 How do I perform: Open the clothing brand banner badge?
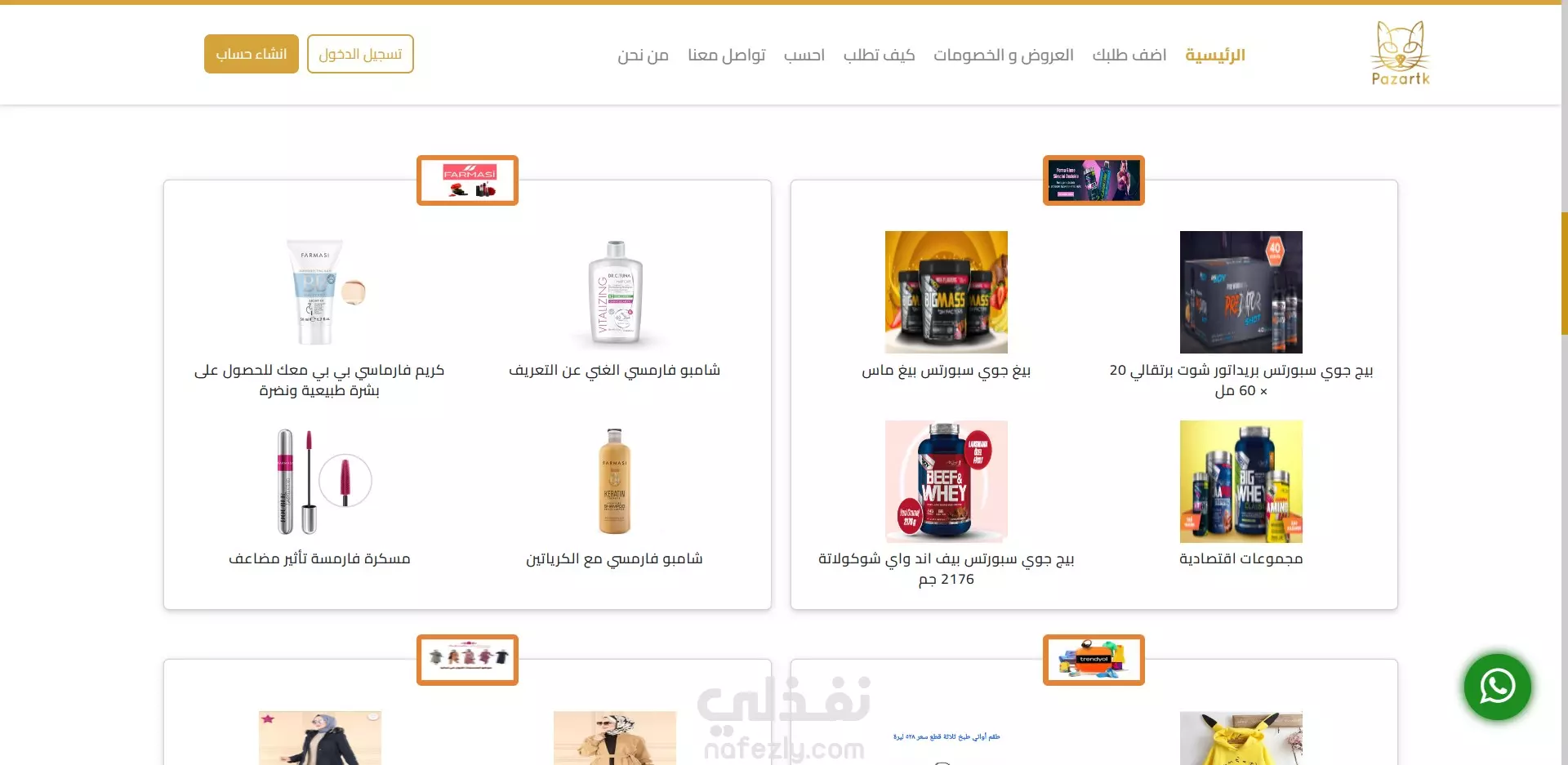tap(467, 660)
